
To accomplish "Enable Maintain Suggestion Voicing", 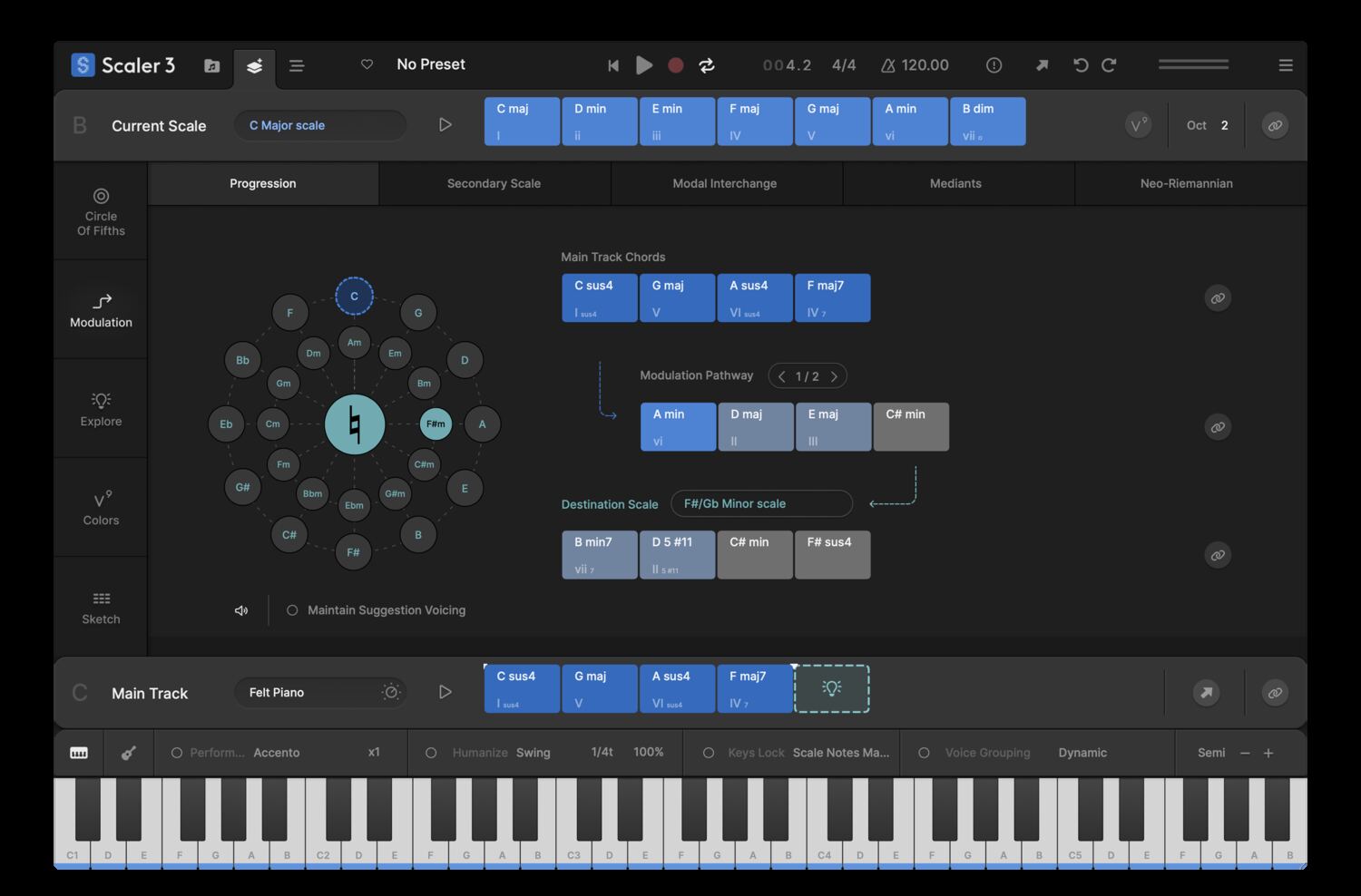I will [x=291, y=609].
